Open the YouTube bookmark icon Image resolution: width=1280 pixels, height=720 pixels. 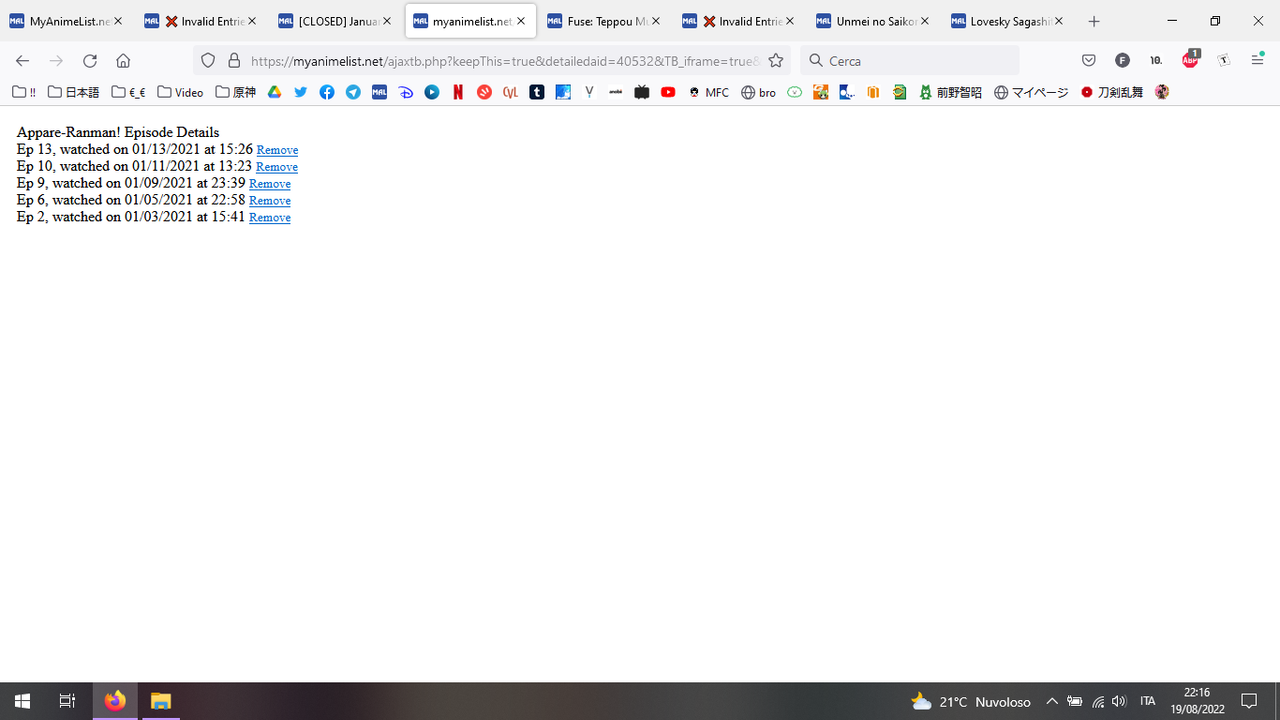point(668,92)
